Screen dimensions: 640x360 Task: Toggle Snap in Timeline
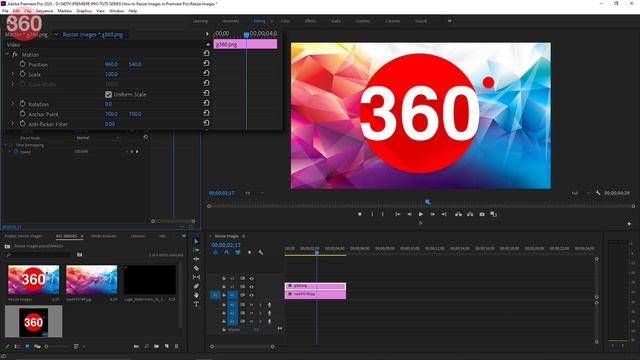[227, 253]
